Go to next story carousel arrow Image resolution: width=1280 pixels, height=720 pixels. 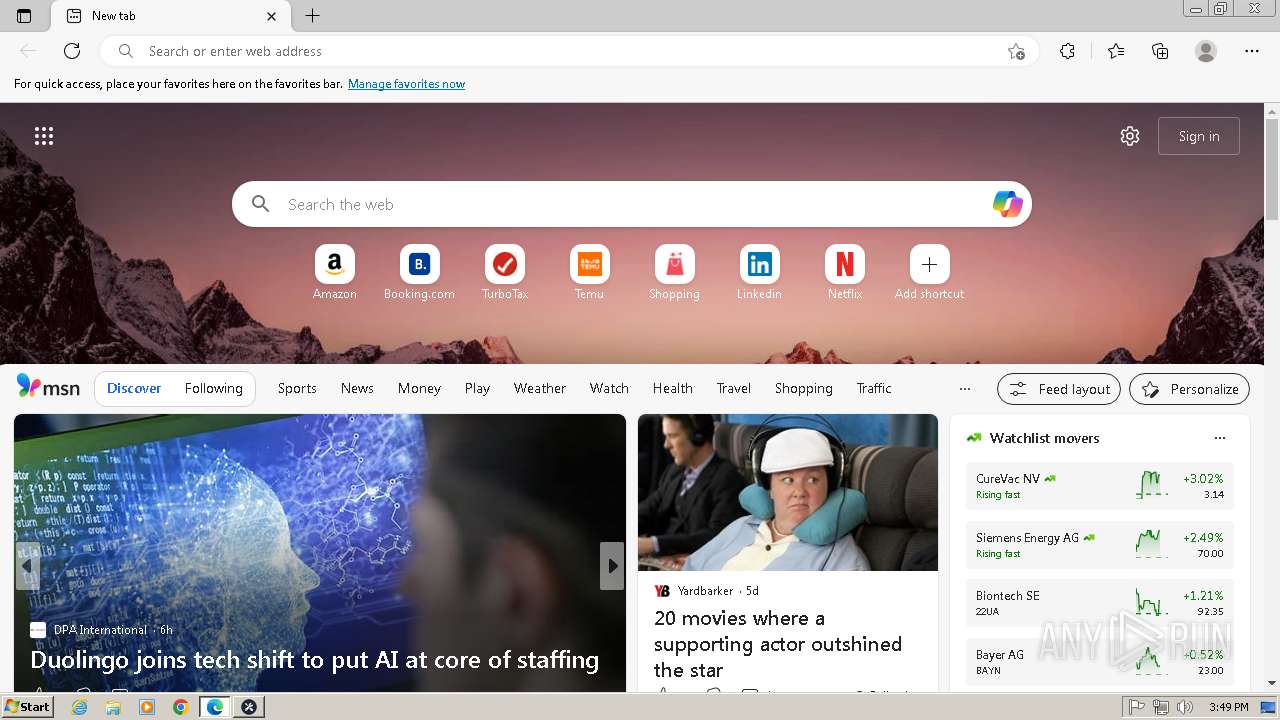click(x=612, y=566)
